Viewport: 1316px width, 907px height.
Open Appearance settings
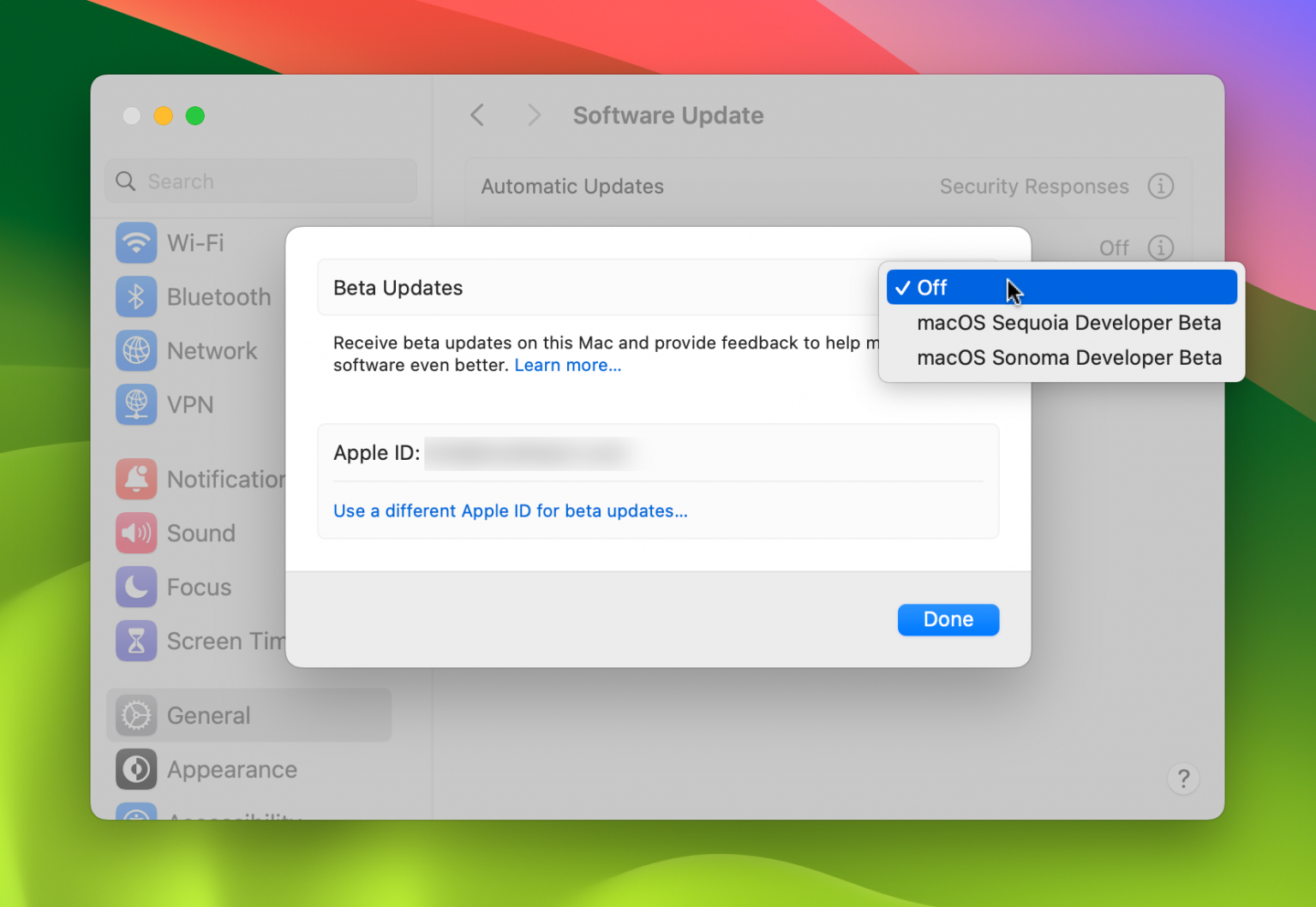231,769
